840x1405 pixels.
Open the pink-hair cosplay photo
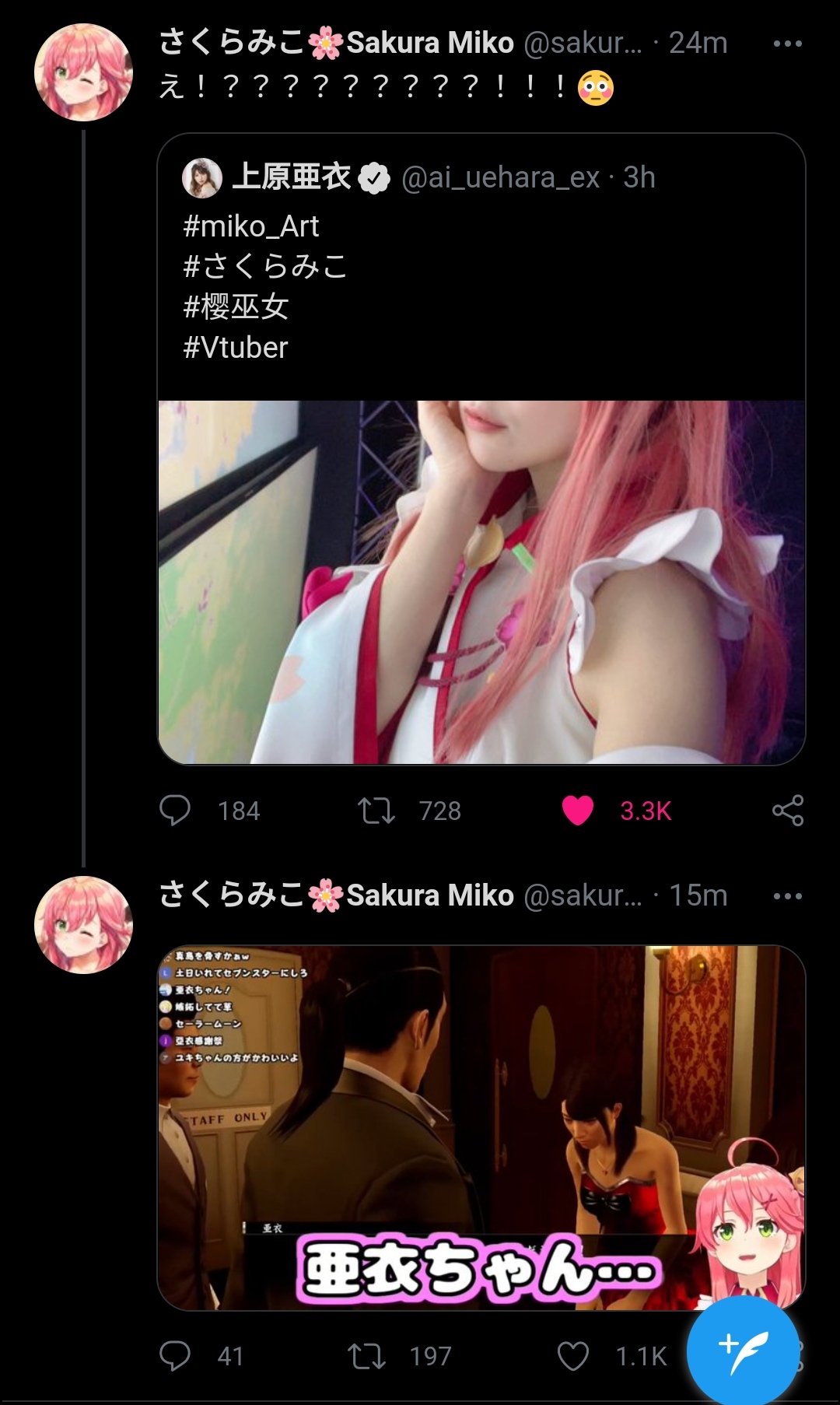tap(481, 582)
